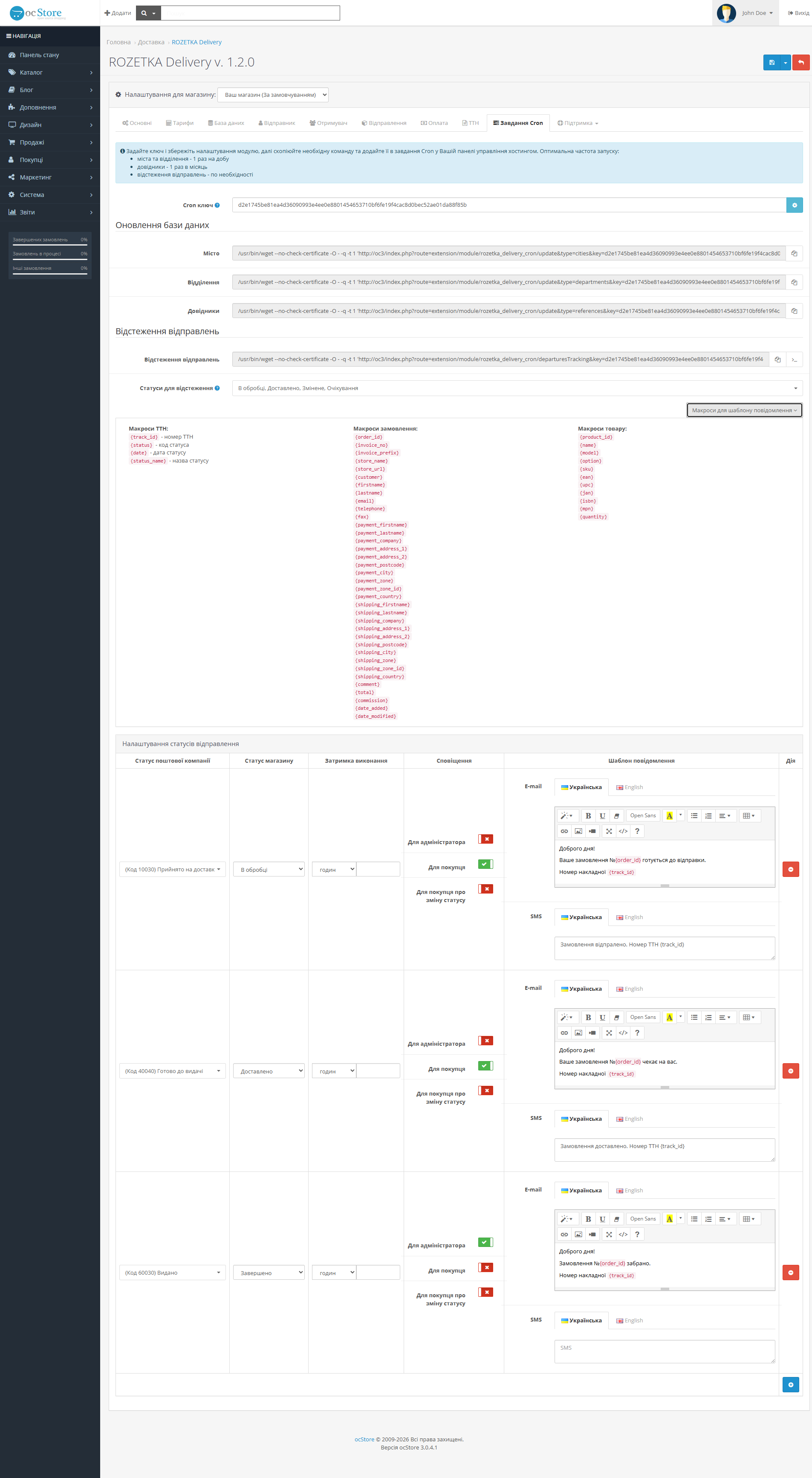Image resolution: width=812 pixels, height=1478 pixels.
Task: Click eraser icon in Код 60030 email editor
Action: pyautogui.click(x=616, y=1219)
